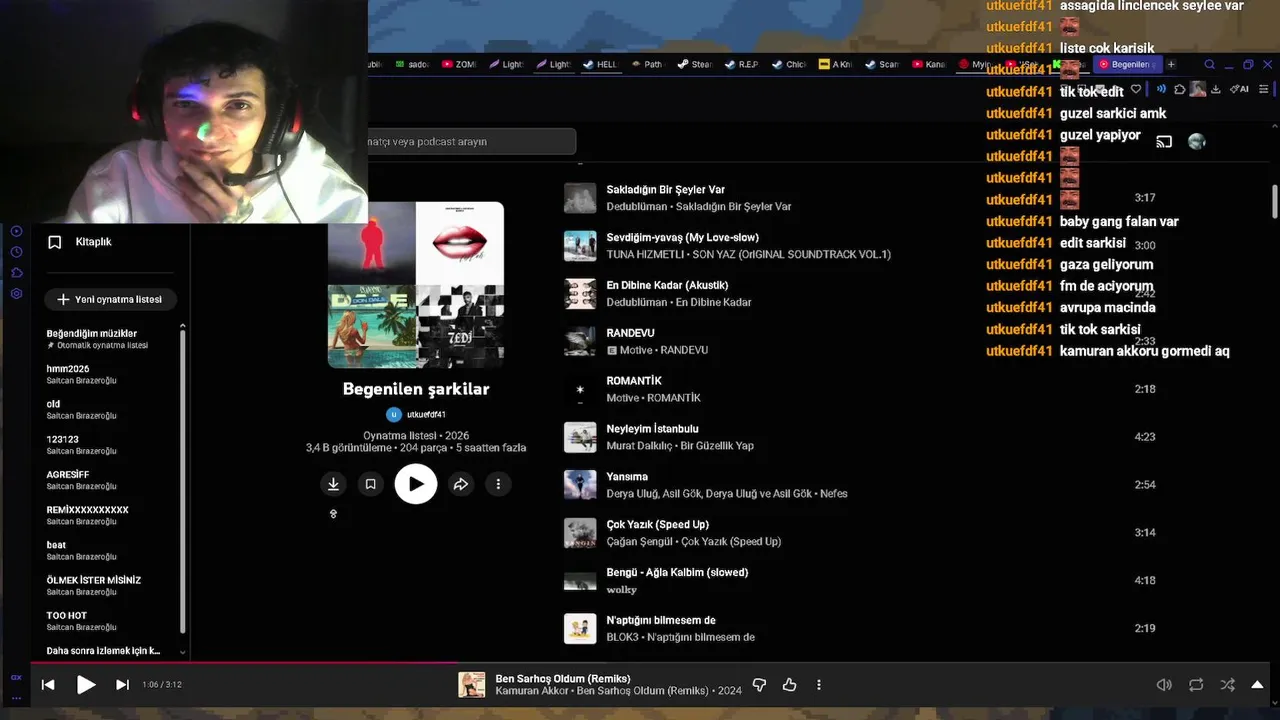Create playlist with Yeni oynatma listesi

(x=110, y=299)
